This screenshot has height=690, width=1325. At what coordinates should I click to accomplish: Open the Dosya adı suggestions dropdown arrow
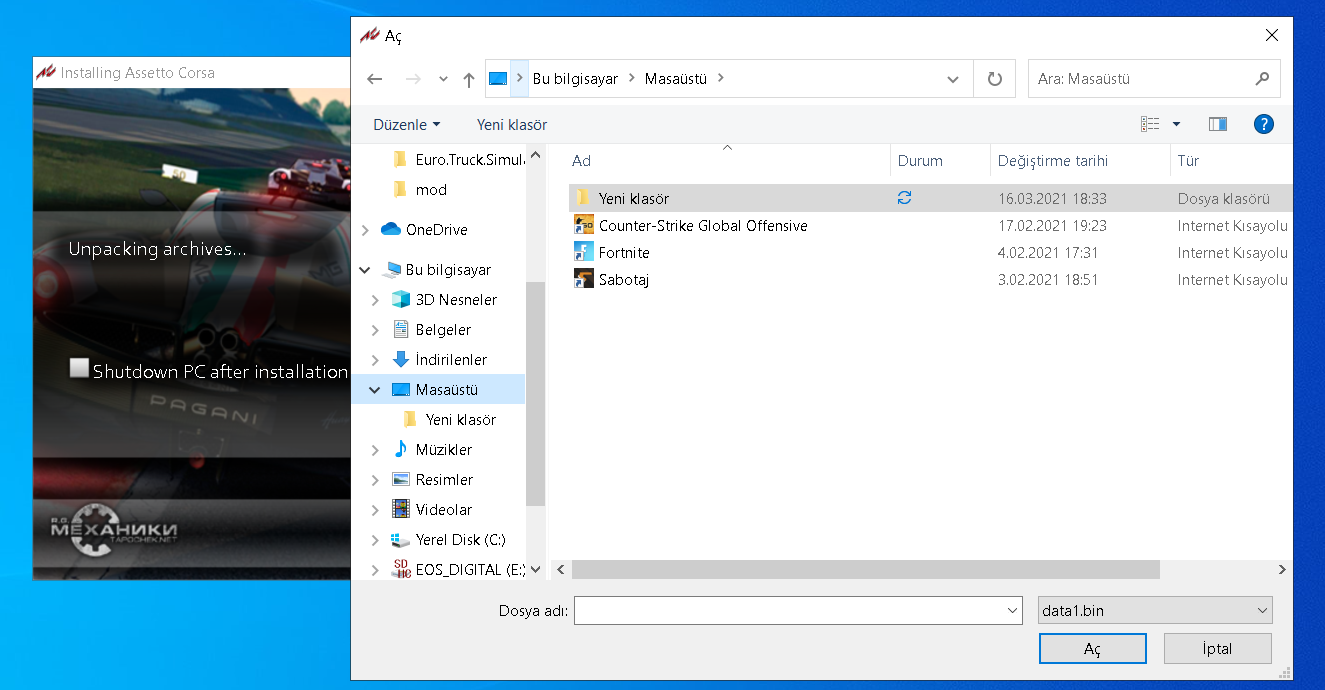click(1012, 610)
